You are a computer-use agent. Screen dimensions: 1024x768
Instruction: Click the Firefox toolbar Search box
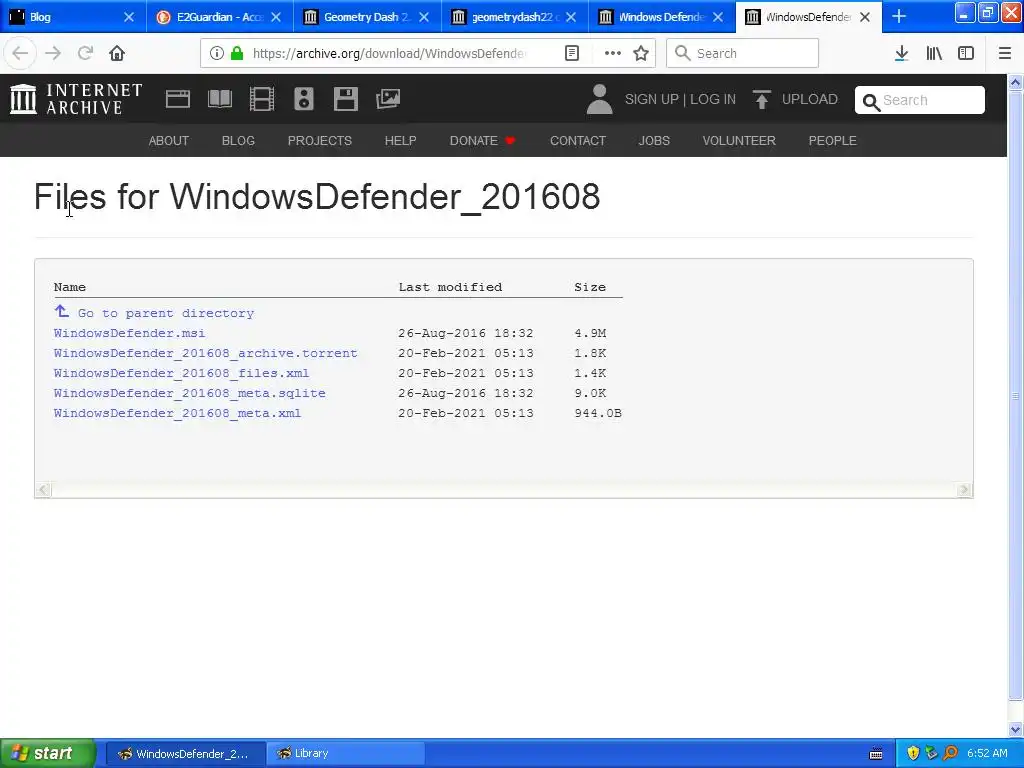pyautogui.click(x=743, y=54)
